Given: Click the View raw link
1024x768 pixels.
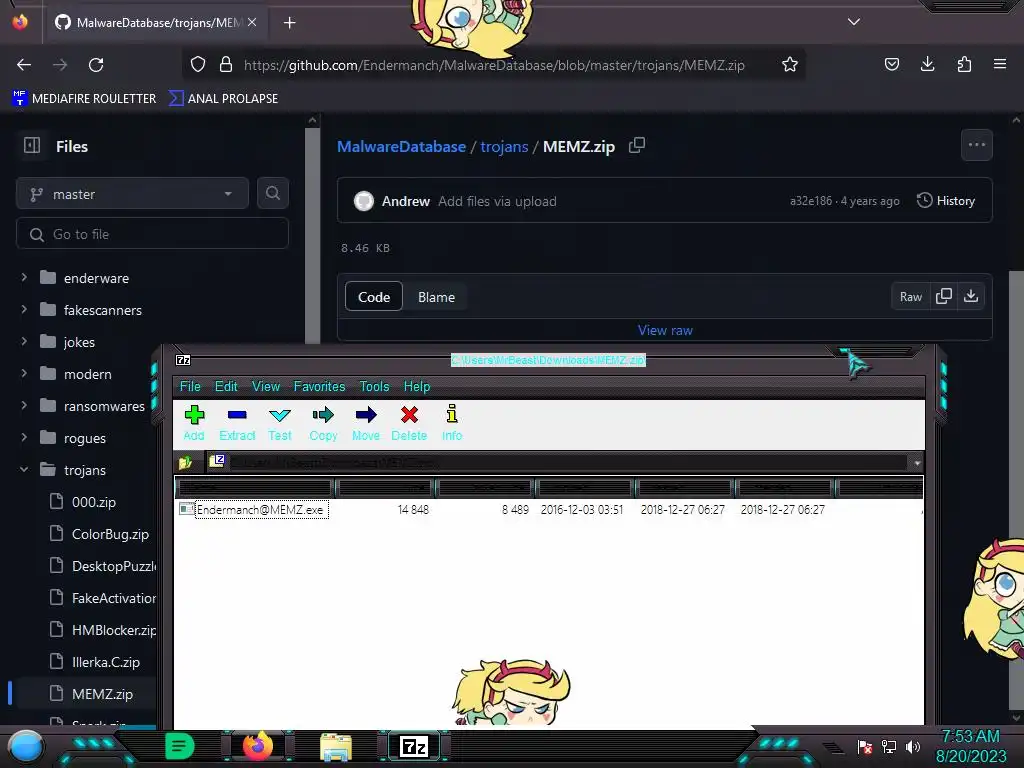Looking at the screenshot, I should point(665,330).
